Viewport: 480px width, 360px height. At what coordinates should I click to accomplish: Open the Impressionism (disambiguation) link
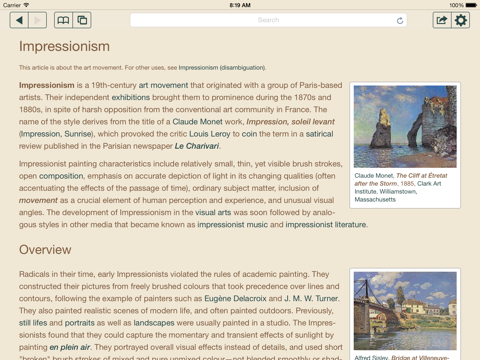(222, 68)
